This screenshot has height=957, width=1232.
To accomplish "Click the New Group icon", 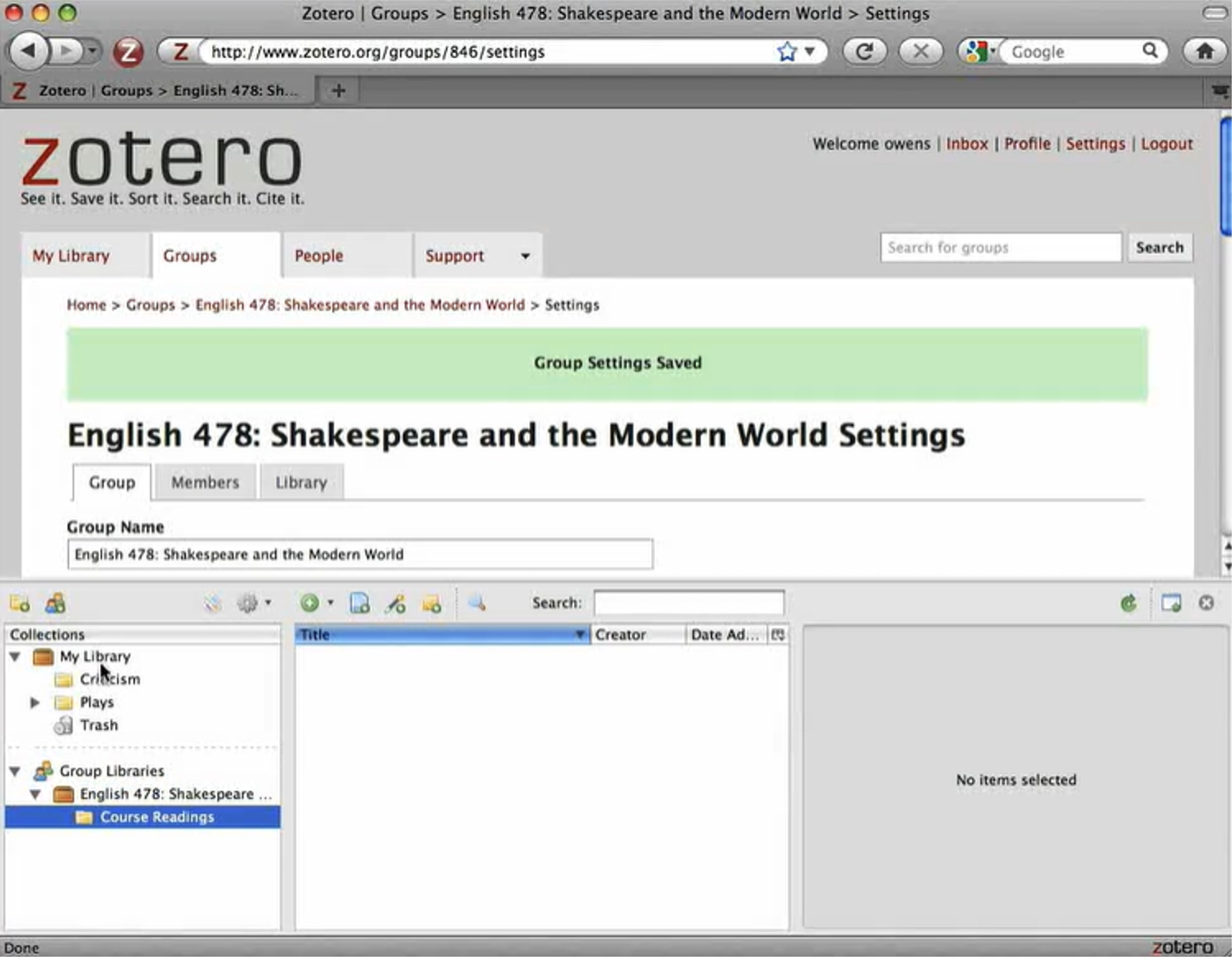I will [55, 604].
